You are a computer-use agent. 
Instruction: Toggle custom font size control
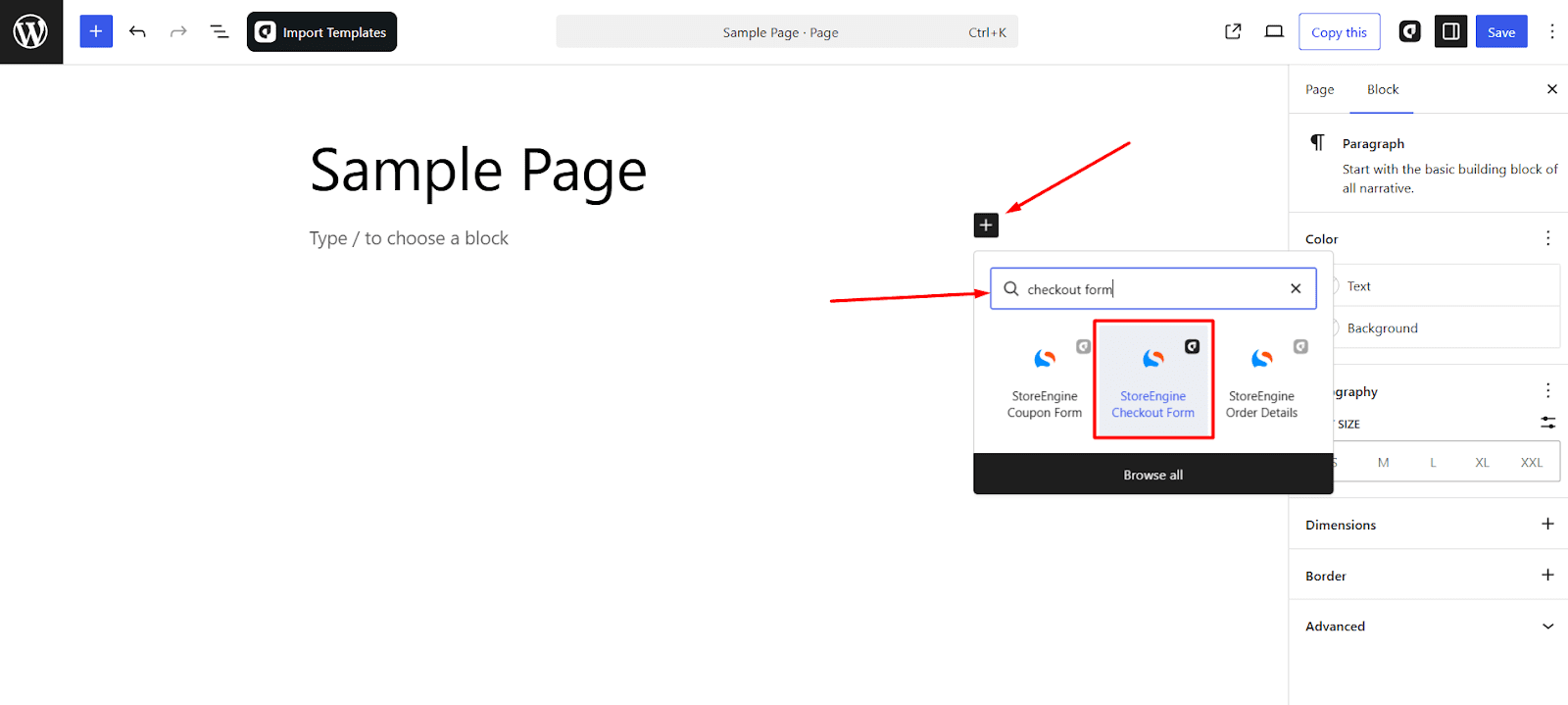[1547, 423]
